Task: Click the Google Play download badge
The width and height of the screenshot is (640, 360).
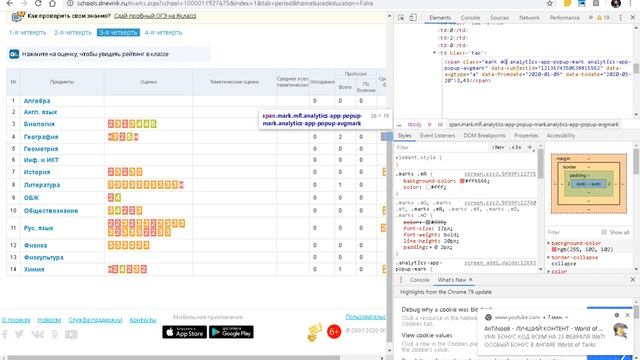Action: pos(231,332)
